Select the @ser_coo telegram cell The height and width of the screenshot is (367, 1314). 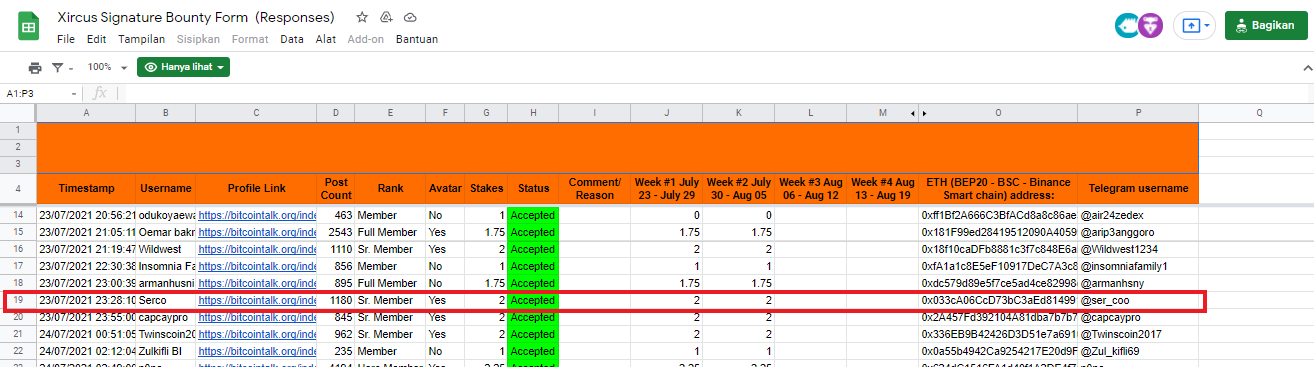[1138, 300]
